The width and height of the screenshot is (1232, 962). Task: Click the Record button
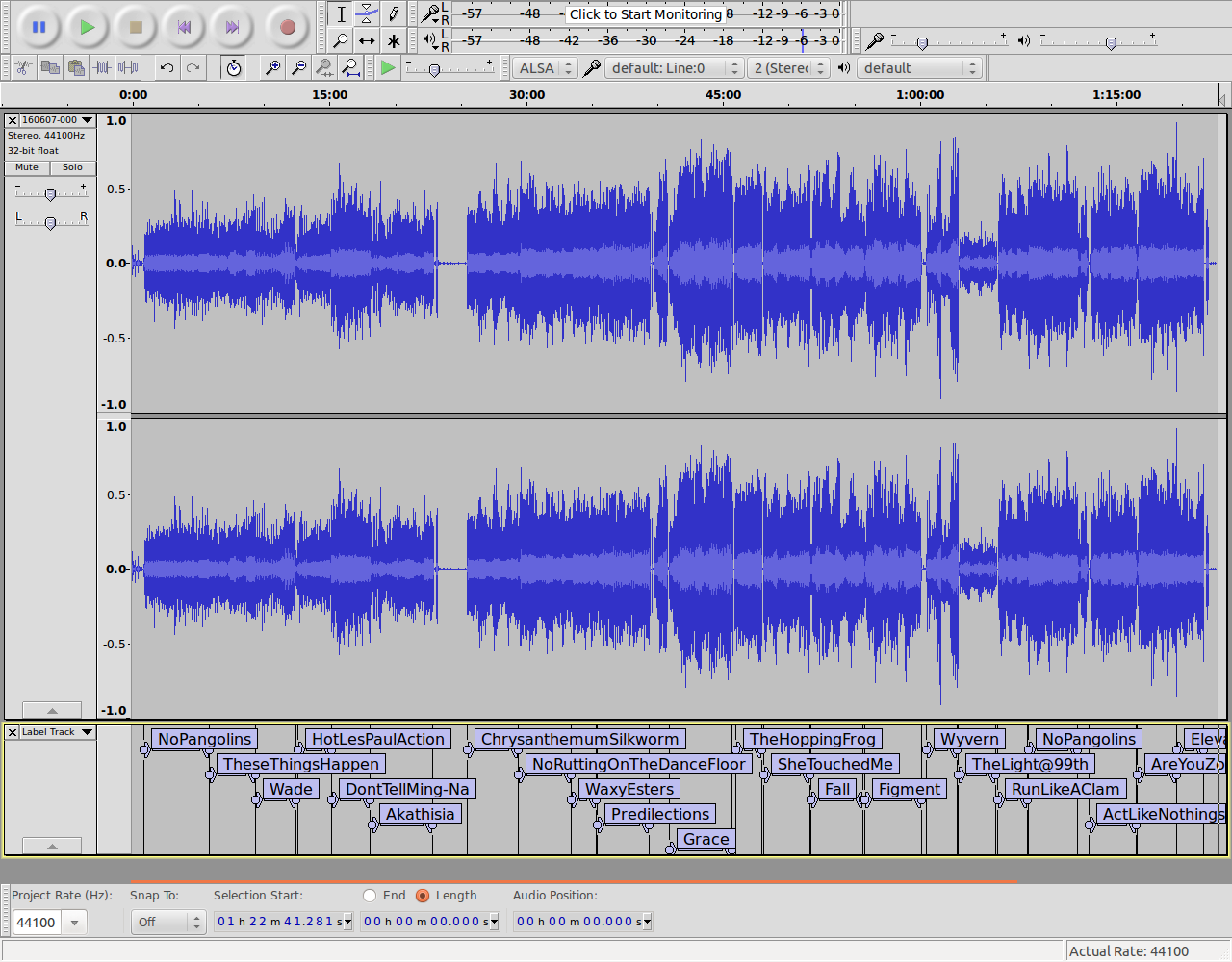(287, 27)
